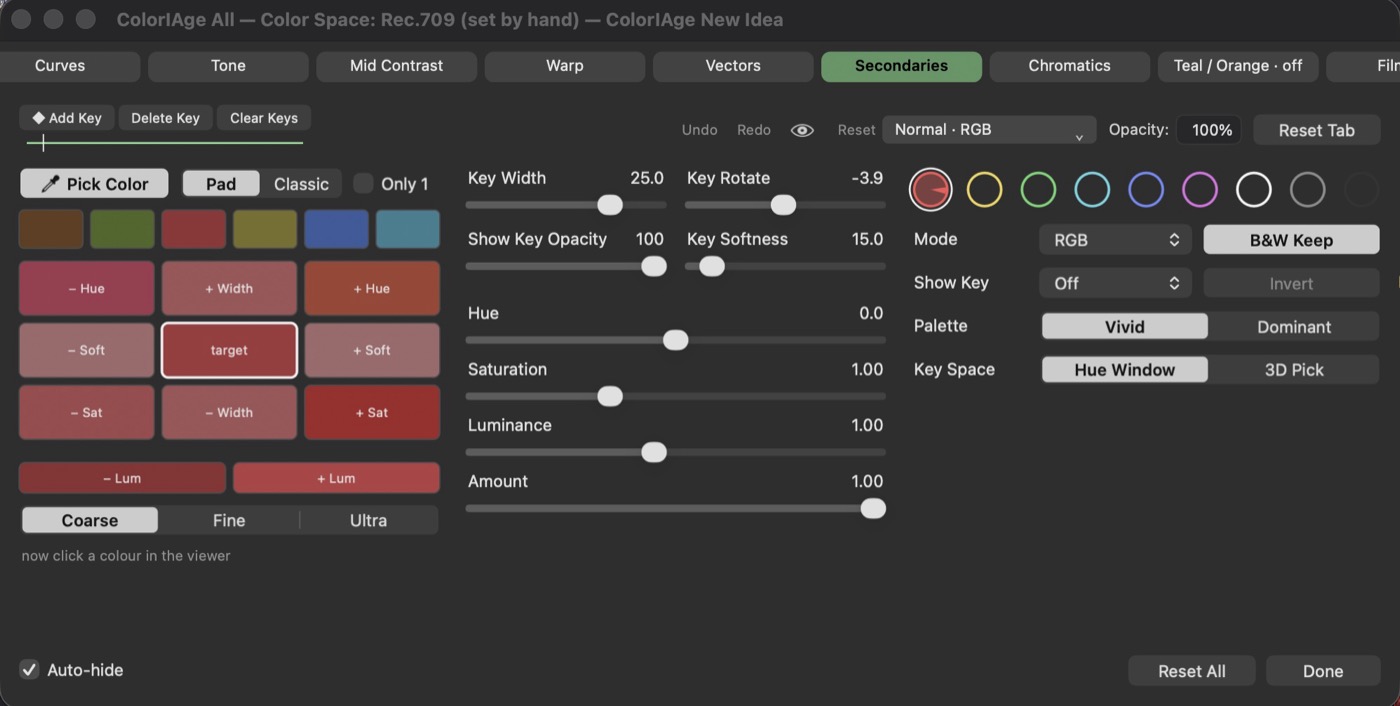
Task: Select the gray color key circle
Action: (x=1308, y=189)
